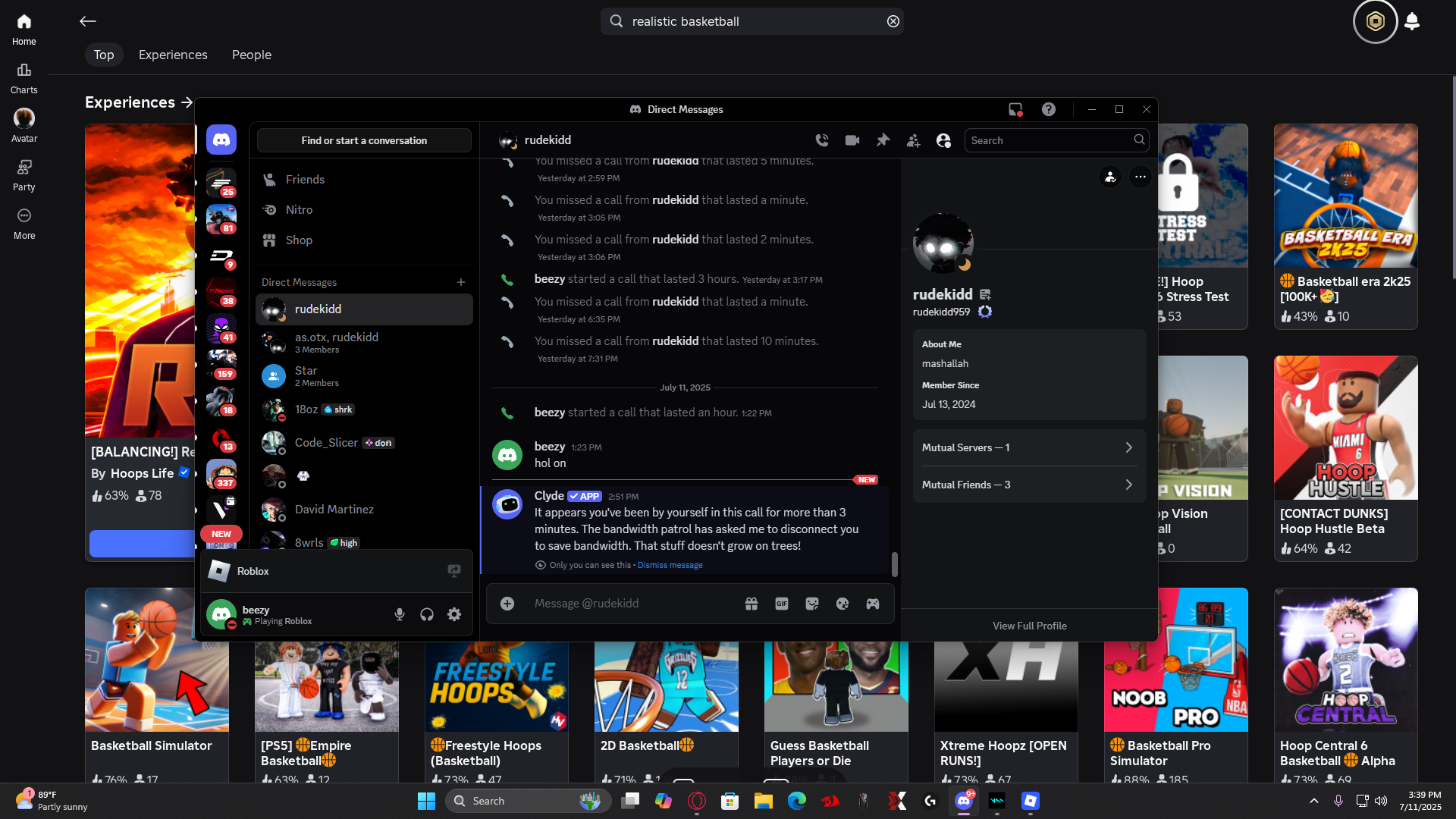The image size is (1456, 819).
Task: Expand Mutual Friends list
Action: pos(1029,485)
